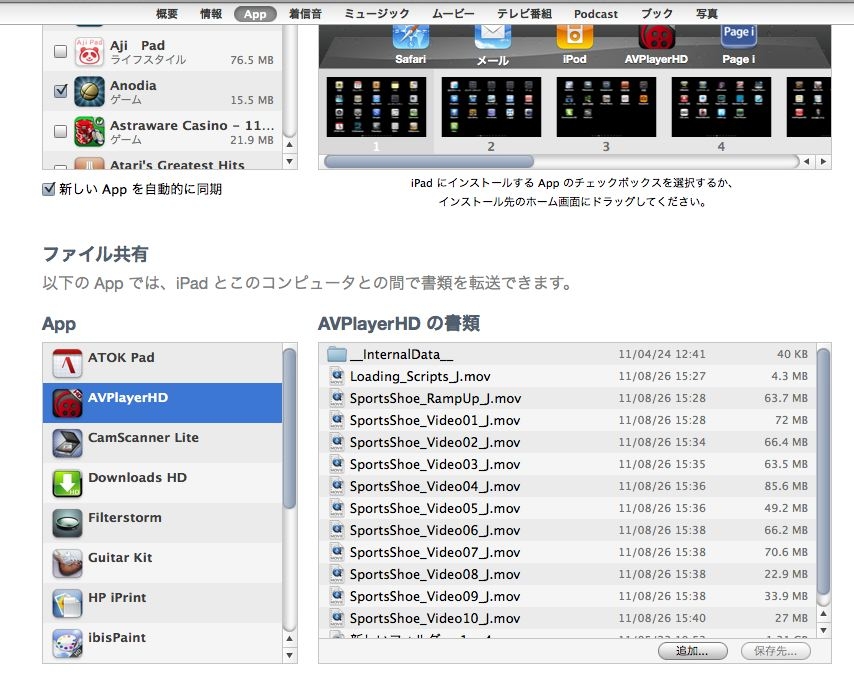
Task: Click the Anodia game app icon
Action: click(89, 92)
